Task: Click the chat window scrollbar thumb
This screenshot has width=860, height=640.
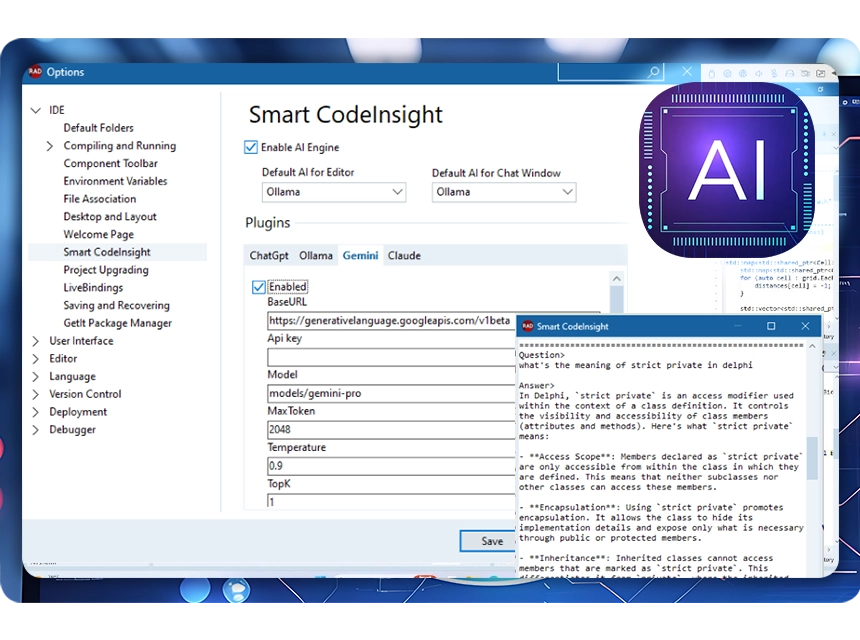Action: point(812,458)
